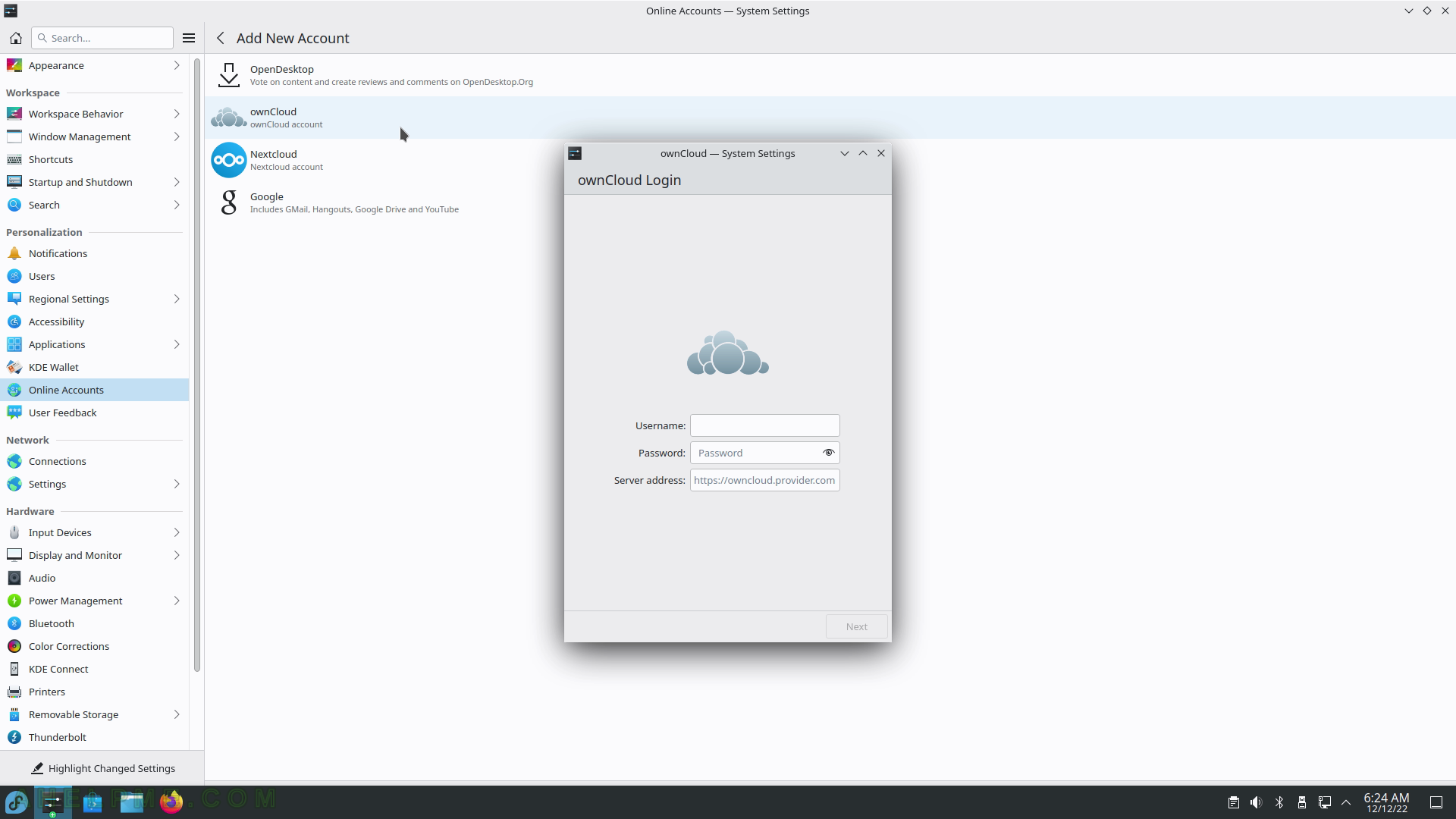Click the Next button in ownCloud dialog
The height and width of the screenshot is (819, 1456).
coord(856,626)
